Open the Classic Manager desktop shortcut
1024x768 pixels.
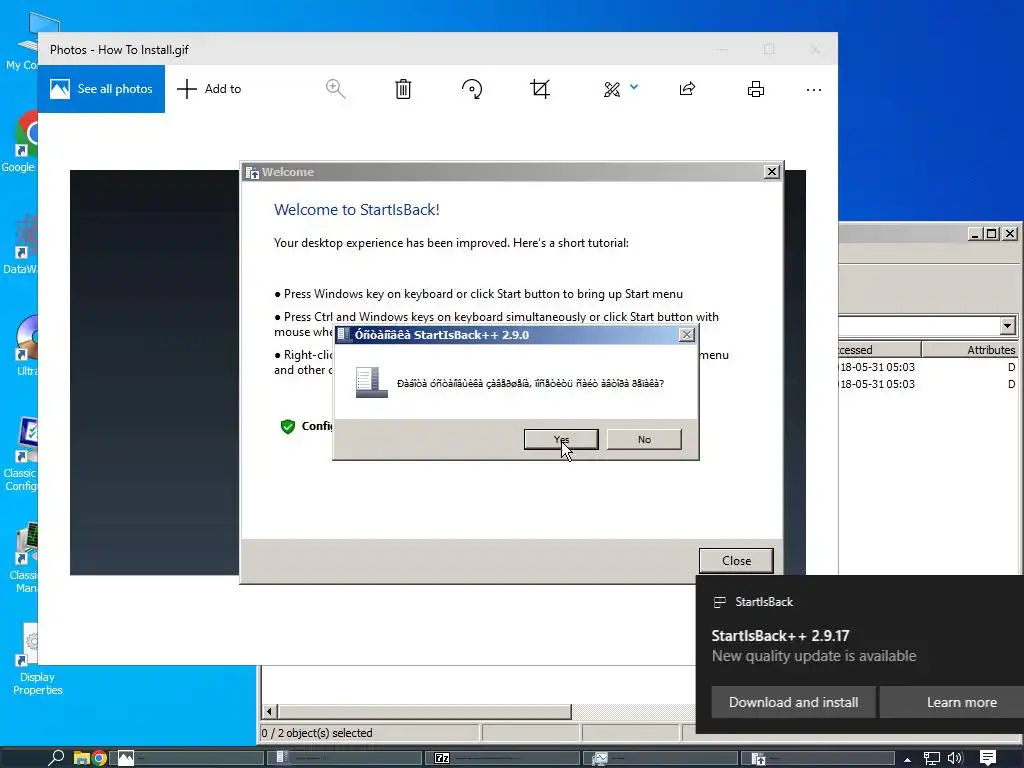coord(24,557)
